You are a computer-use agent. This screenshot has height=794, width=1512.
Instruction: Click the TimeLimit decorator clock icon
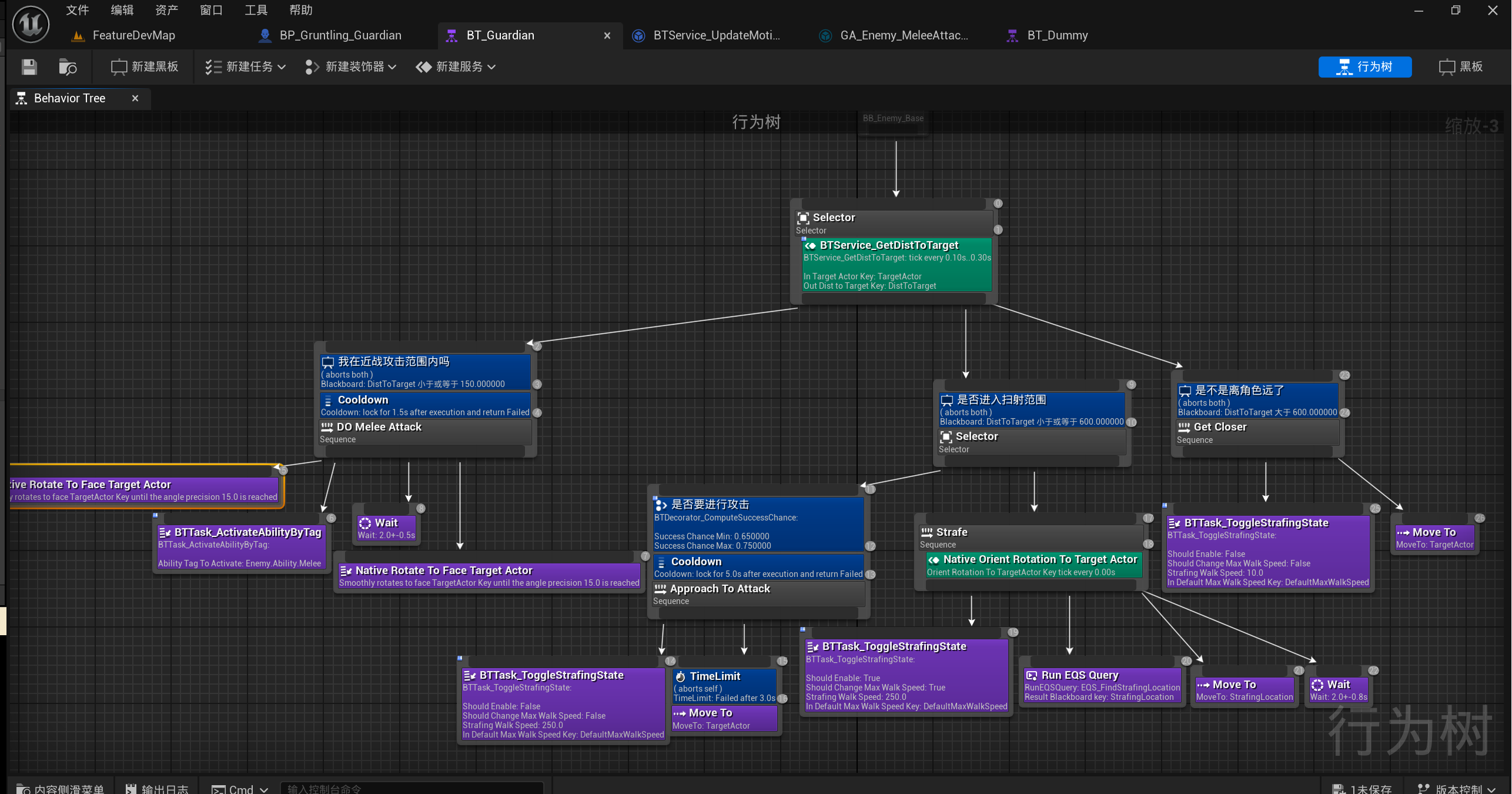[x=680, y=676]
